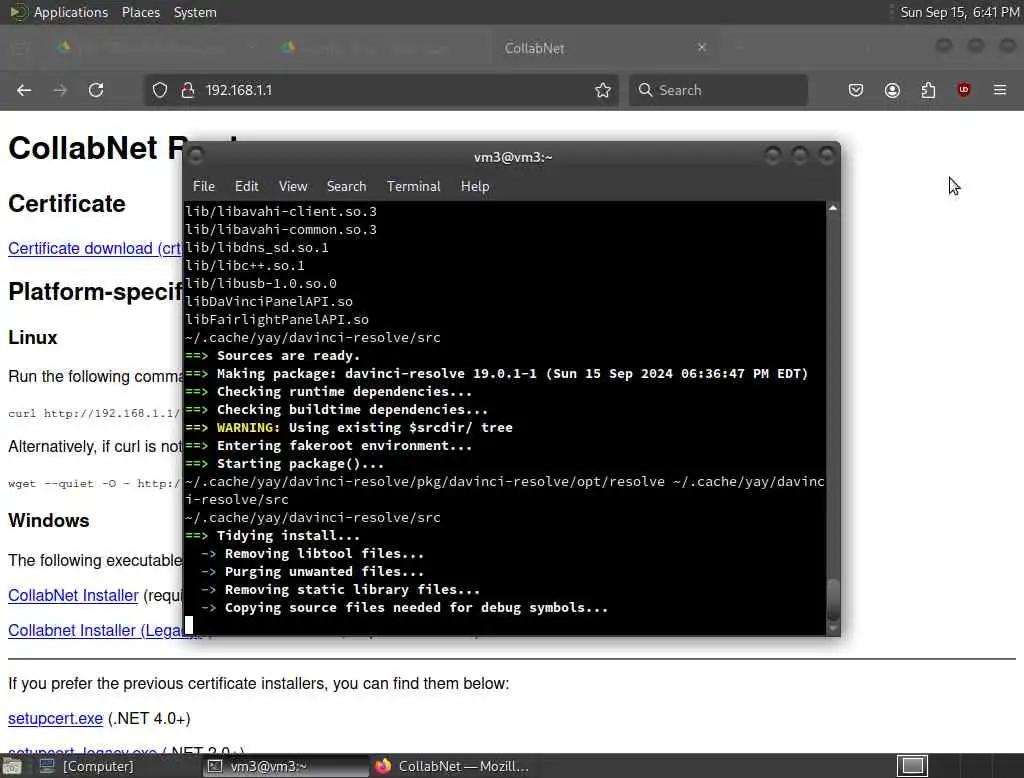The width and height of the screenshot is (1024, 778).
Task: Open the Places menu
Action: pyautogui.click(x=140, y=12)
